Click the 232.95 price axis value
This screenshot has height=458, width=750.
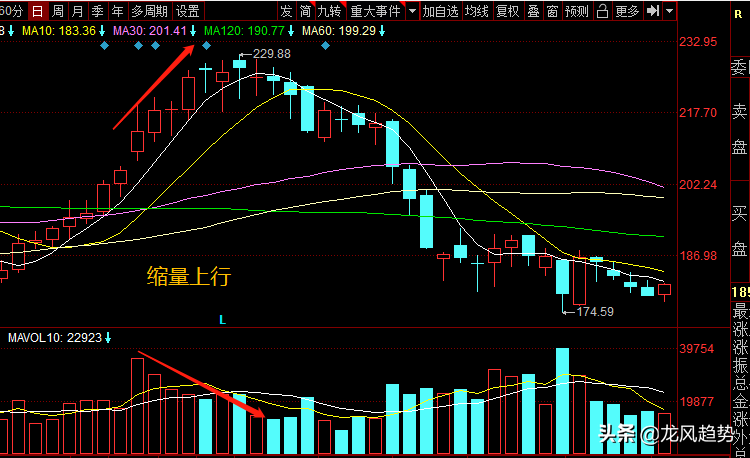pyautogui.click(x=698, y=42)
